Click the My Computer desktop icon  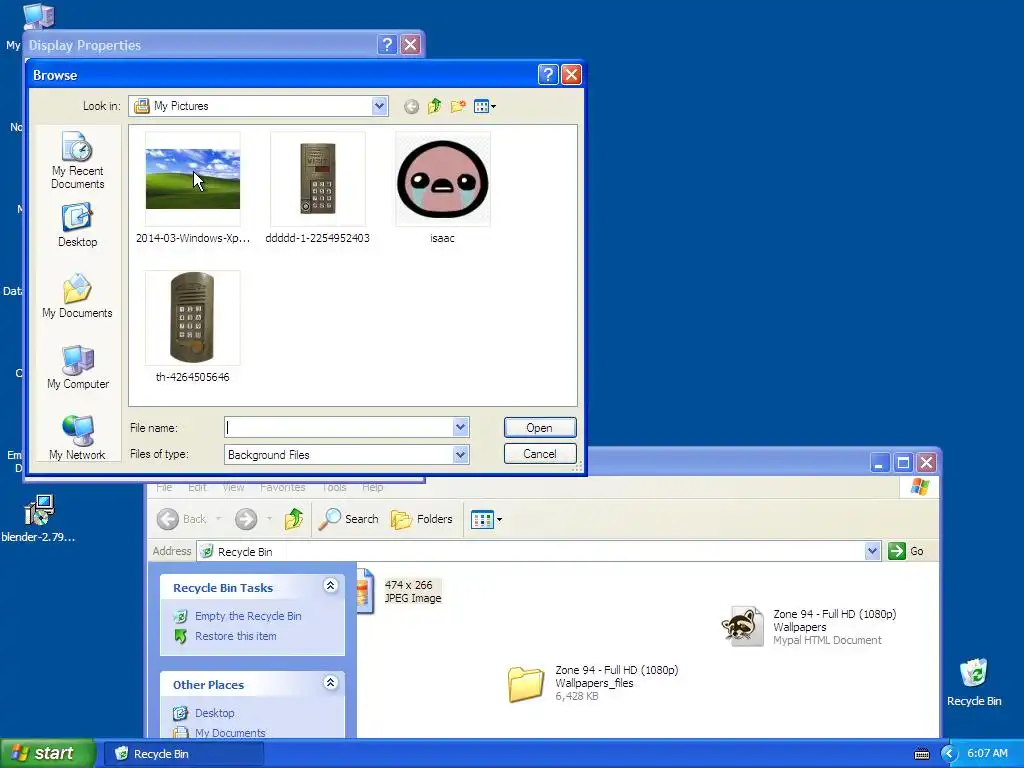(38, 16)
